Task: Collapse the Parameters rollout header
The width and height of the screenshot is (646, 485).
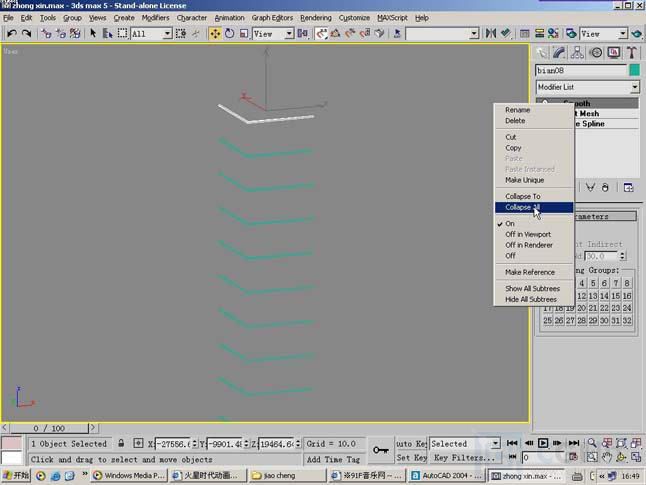Action: (x=604, y=216)
